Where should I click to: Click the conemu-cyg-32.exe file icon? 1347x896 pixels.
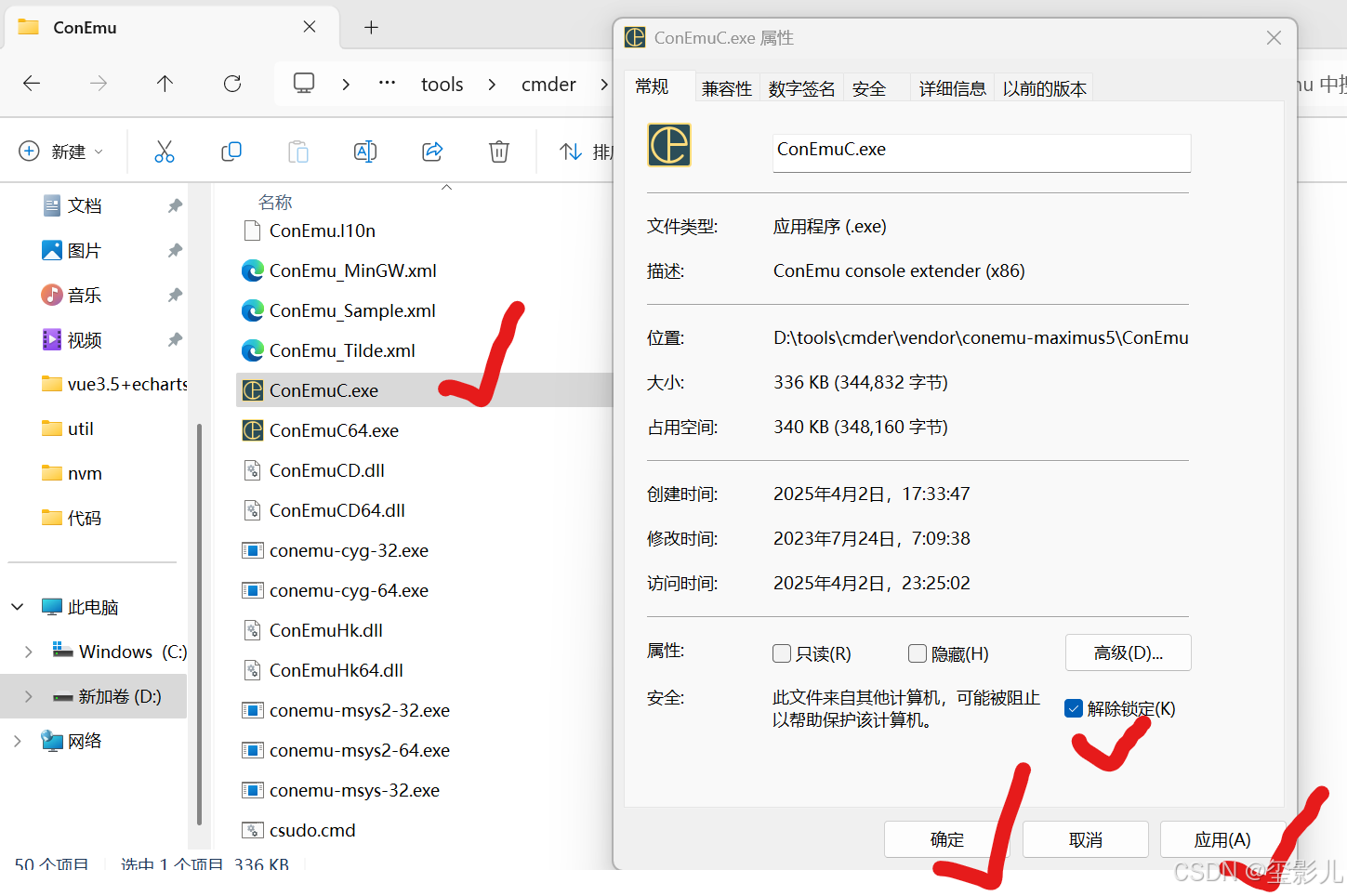tap(253, 550)
